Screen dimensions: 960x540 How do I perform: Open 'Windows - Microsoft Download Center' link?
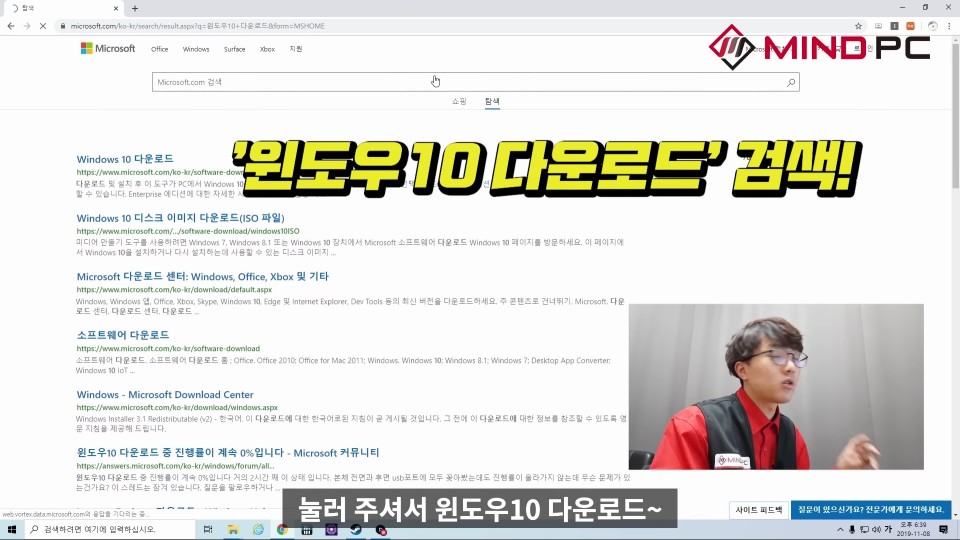[165, 394]
